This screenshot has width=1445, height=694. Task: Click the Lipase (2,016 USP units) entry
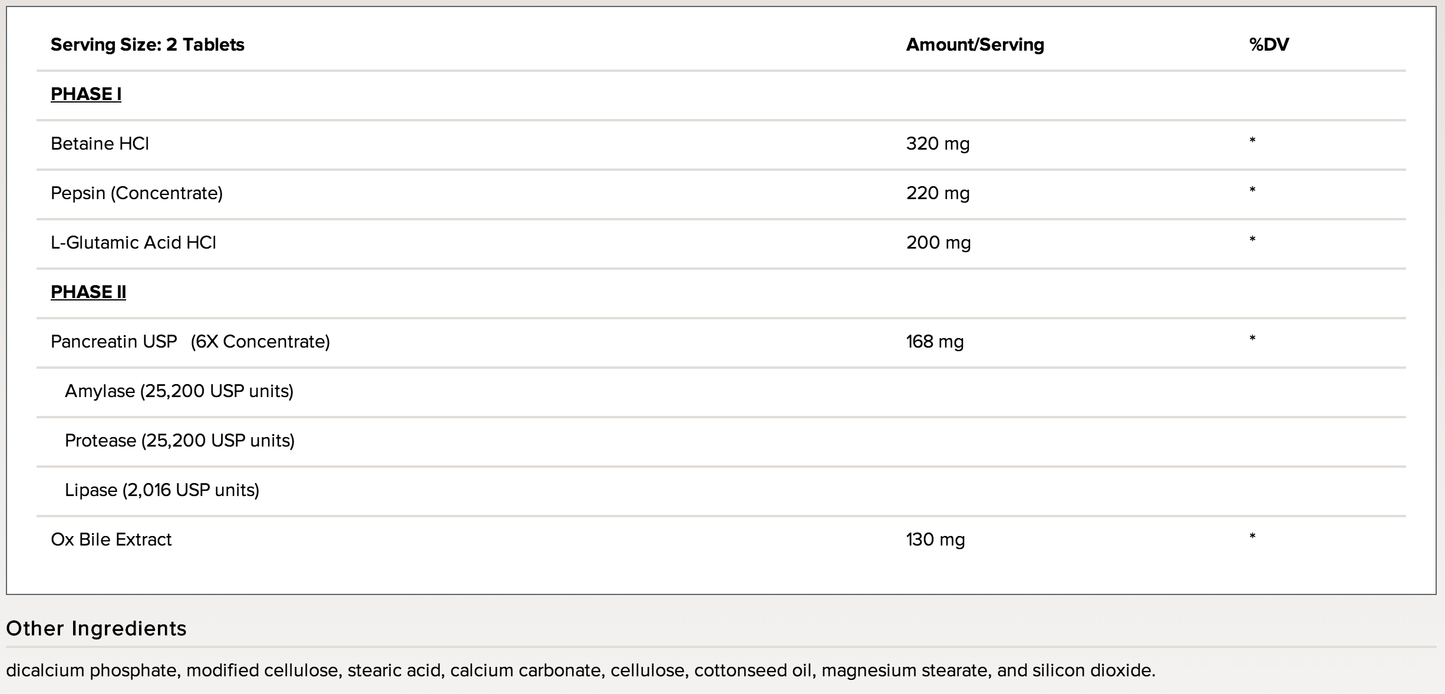162,490
